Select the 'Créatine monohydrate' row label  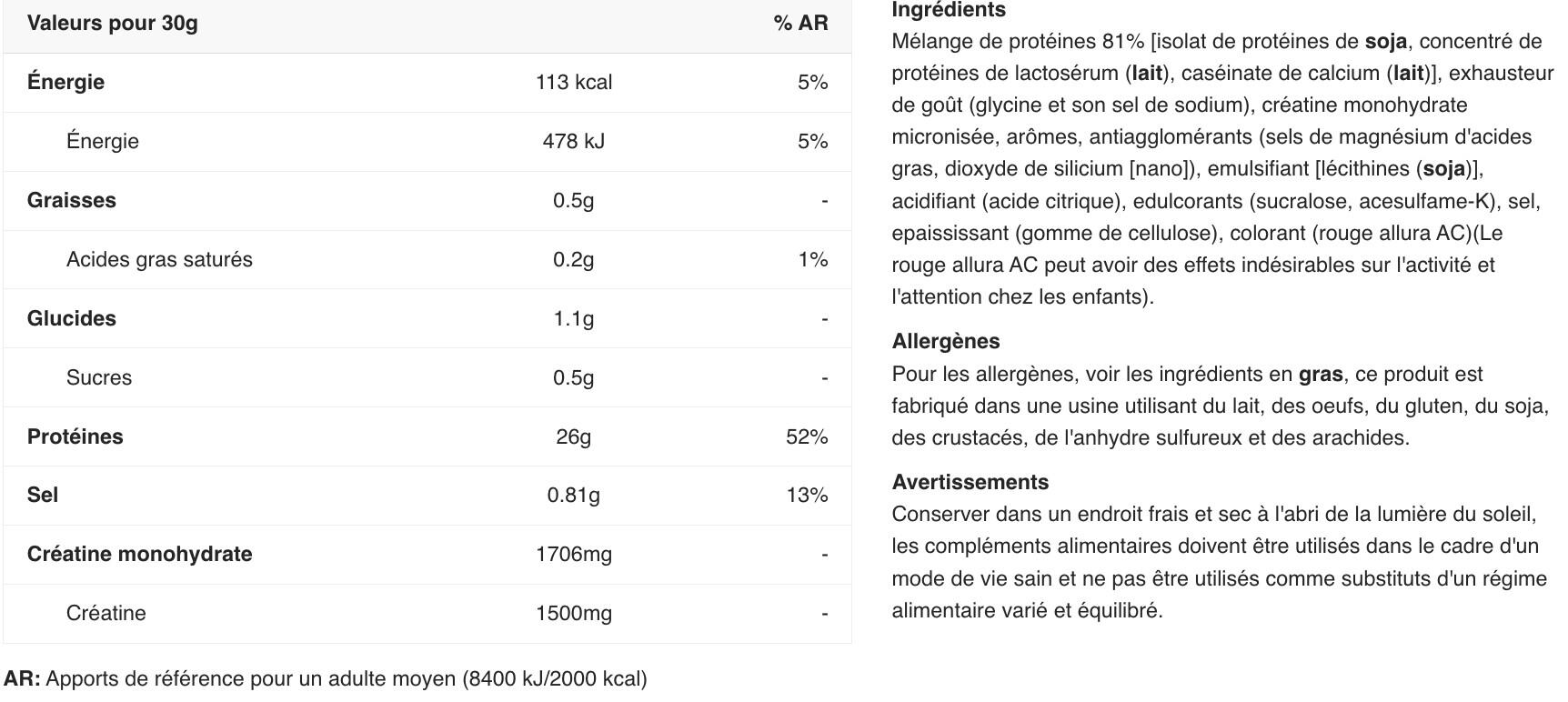139,554
